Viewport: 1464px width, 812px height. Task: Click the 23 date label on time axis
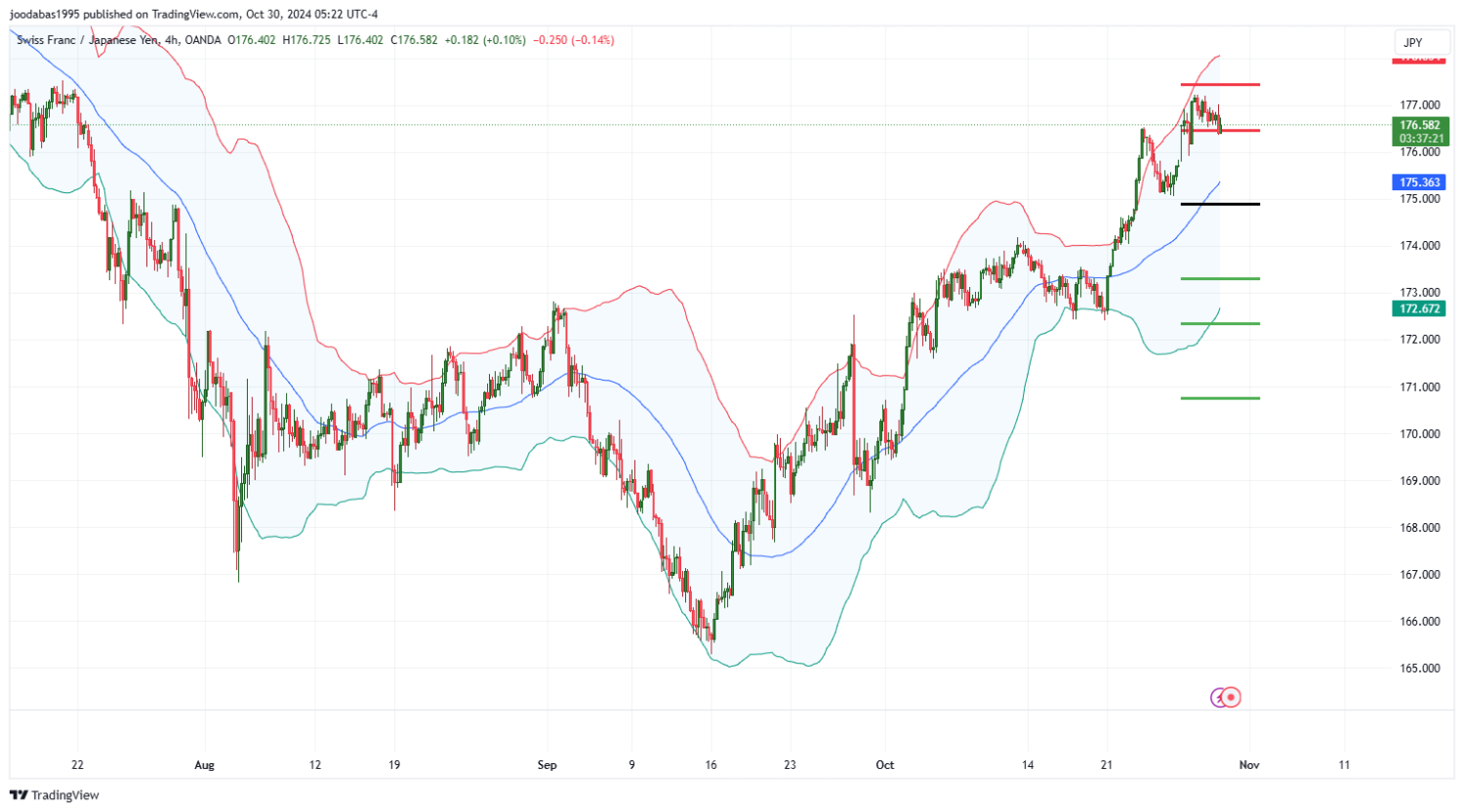[x=790, y=765]
